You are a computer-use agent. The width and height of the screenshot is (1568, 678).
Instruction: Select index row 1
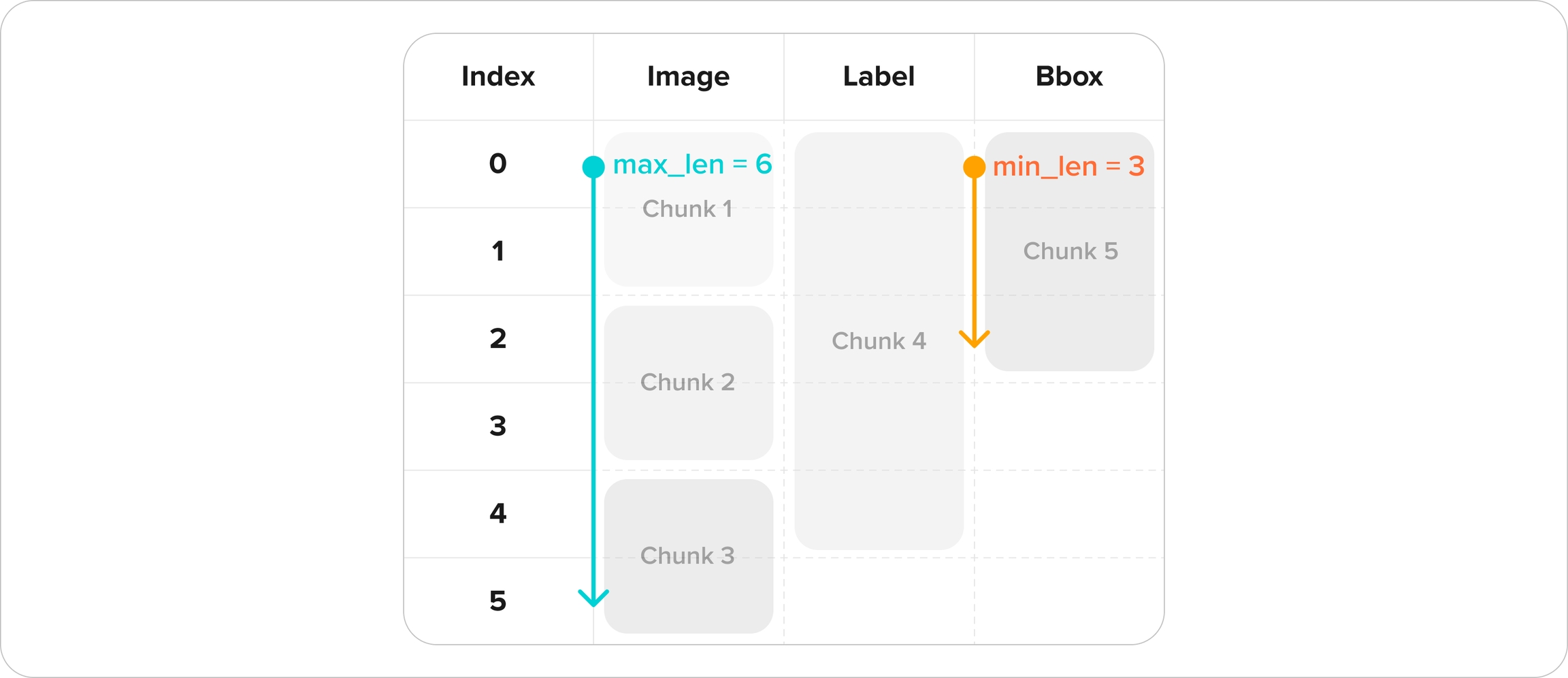[x=497, y=251]
